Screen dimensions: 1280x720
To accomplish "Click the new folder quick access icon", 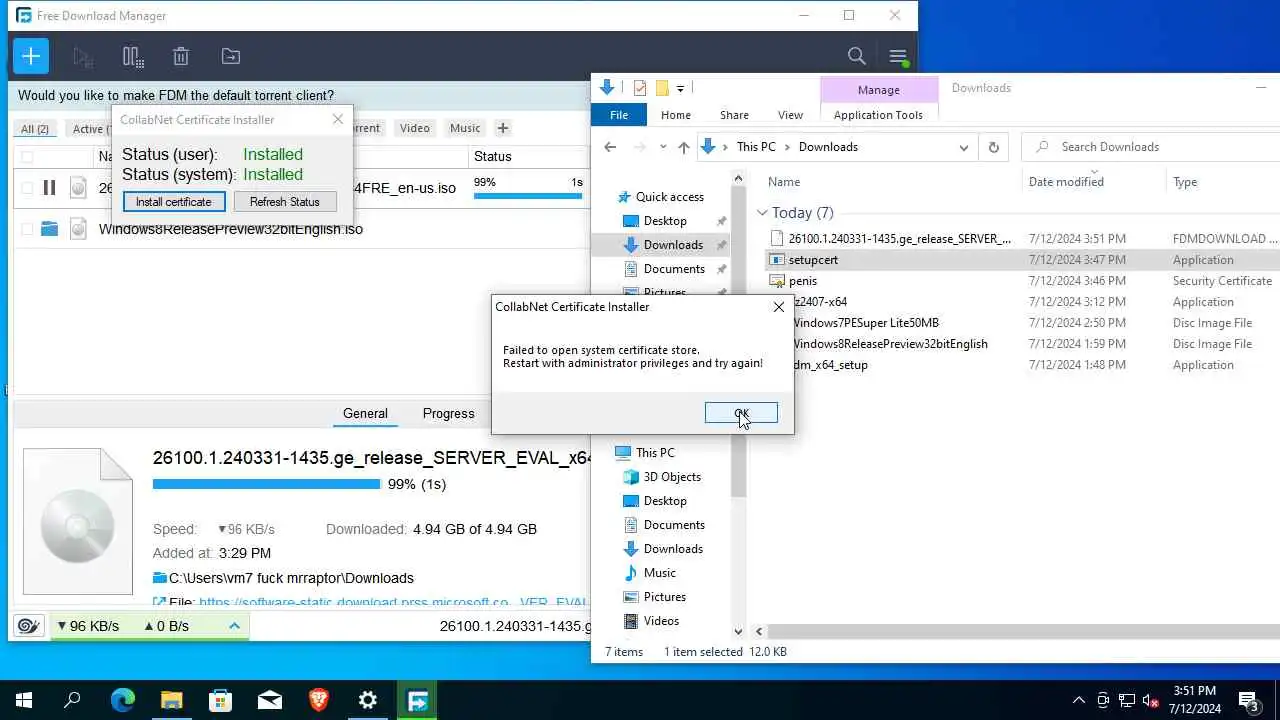I will point(662,88).
